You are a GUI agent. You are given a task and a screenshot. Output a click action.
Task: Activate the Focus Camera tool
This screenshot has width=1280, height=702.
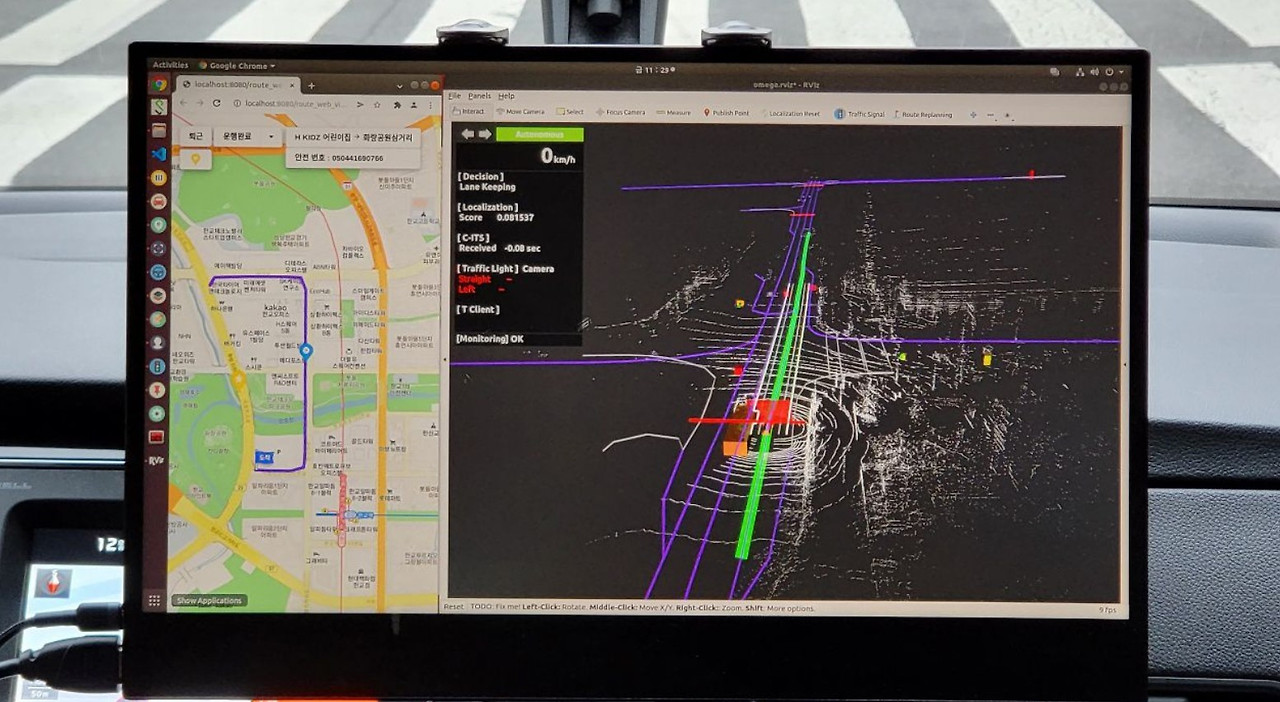click(x=620, y=112)
